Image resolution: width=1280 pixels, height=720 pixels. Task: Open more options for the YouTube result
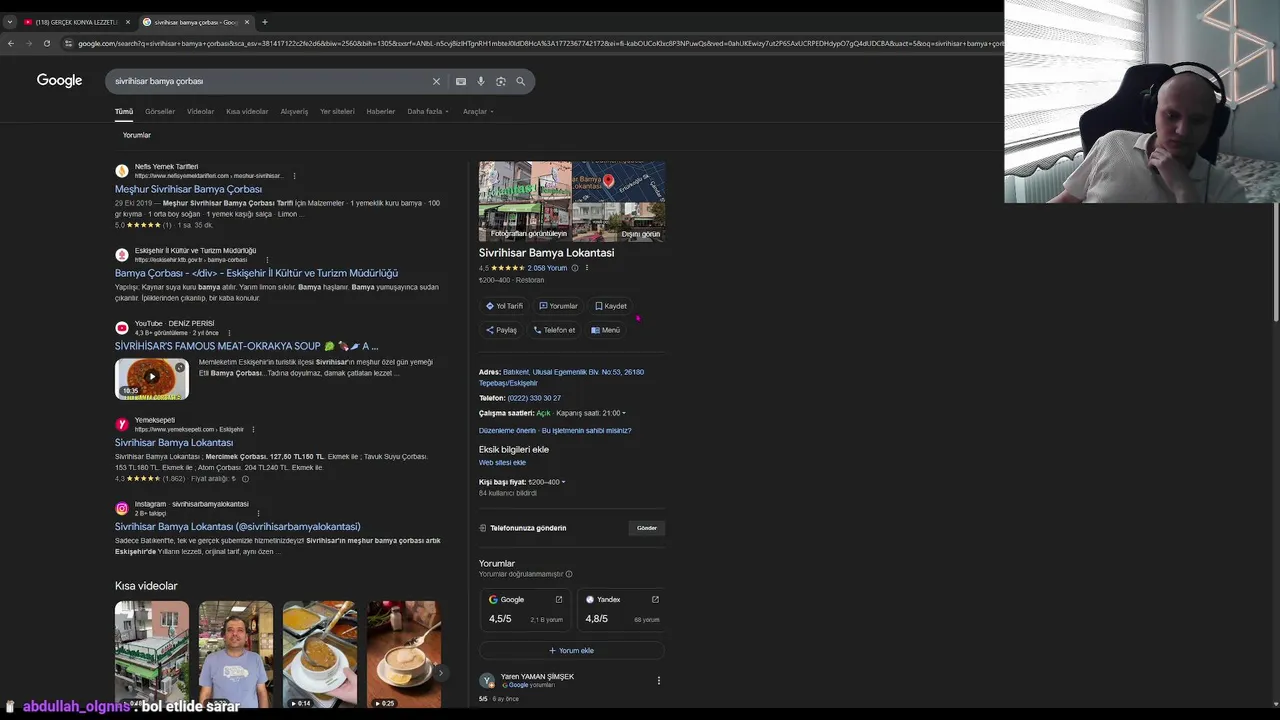[229, 333]
